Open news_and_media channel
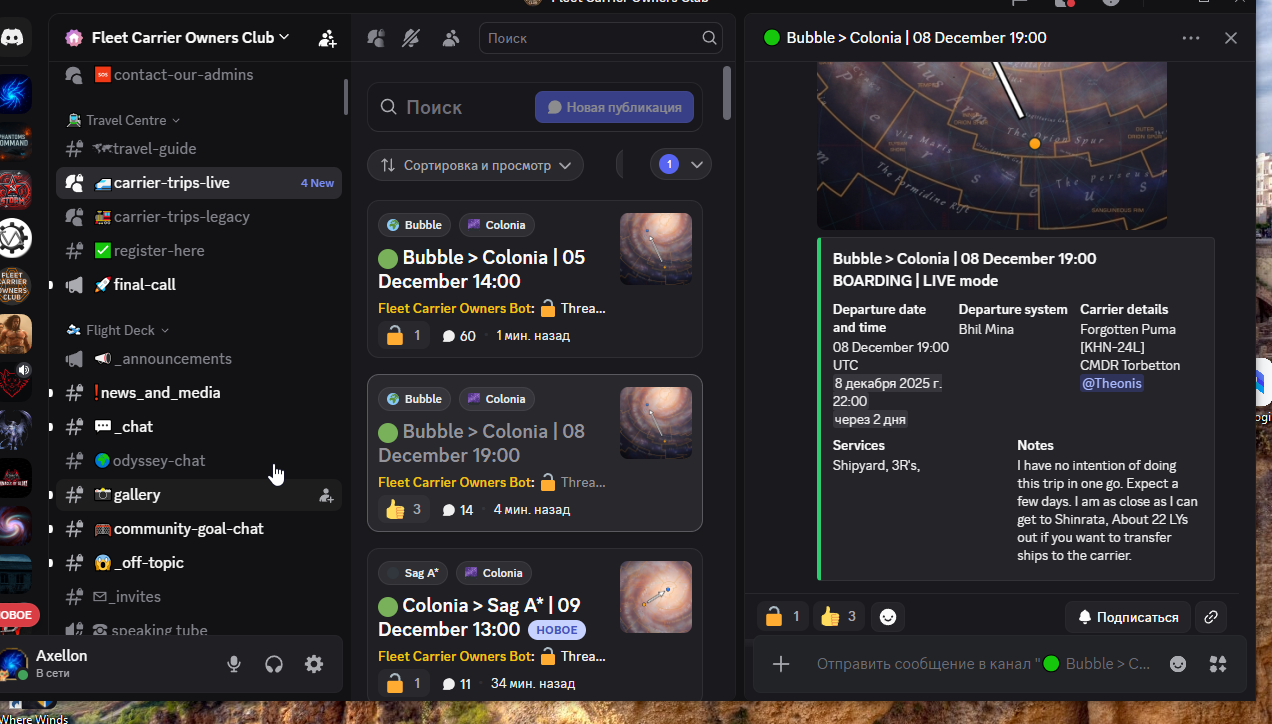The image size is (1272, 724). 199,393
